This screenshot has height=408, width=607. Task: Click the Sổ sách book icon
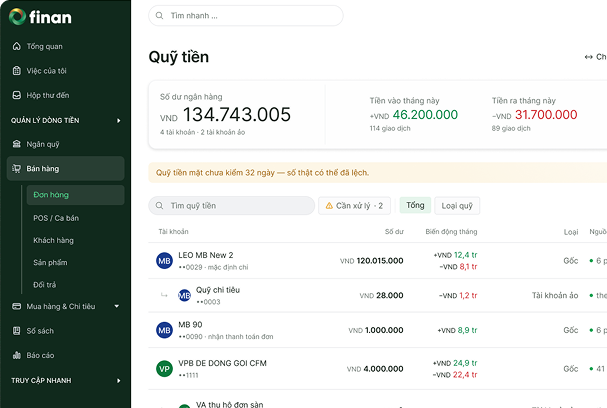tap(17, 331)
